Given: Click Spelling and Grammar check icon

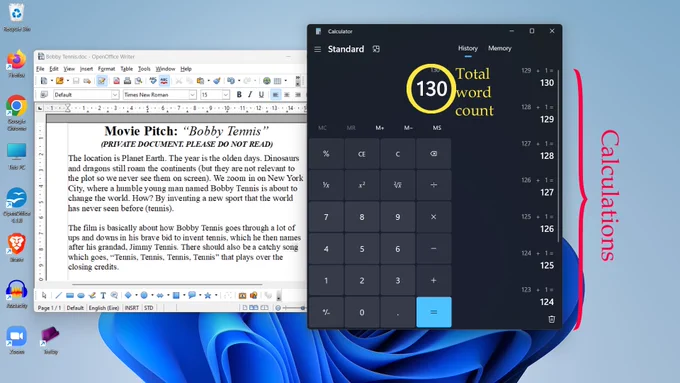Looking at the screenshot, I should (x=153, y=81).
